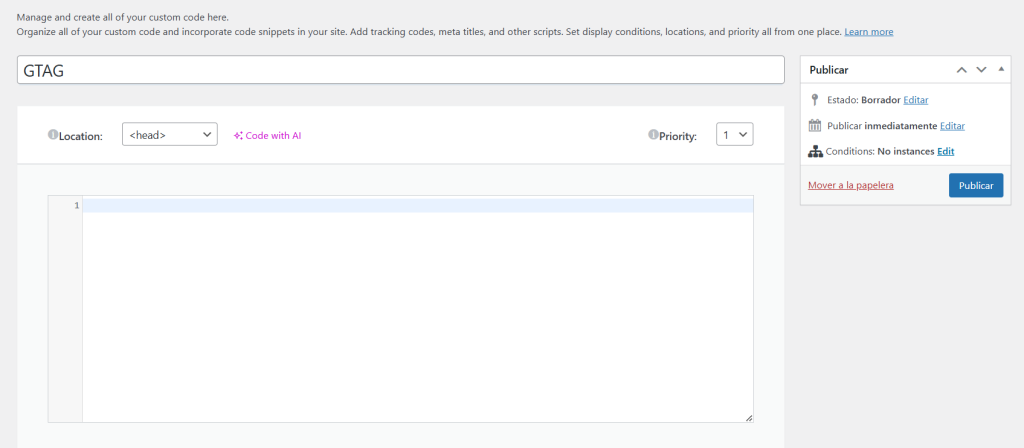Click the Conditions hierarchy icon
This screenshot has width=1024, height=448.
tap(815, 152)
